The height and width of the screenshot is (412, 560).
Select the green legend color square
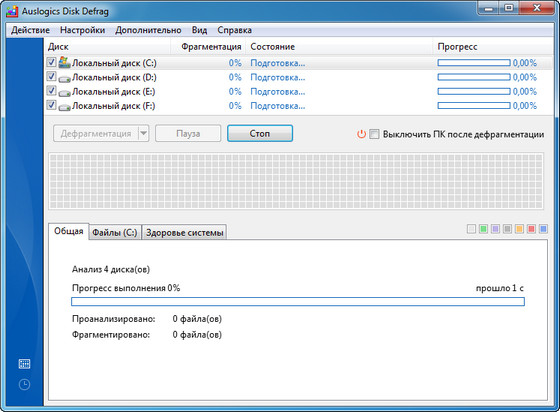pos(483,229)
